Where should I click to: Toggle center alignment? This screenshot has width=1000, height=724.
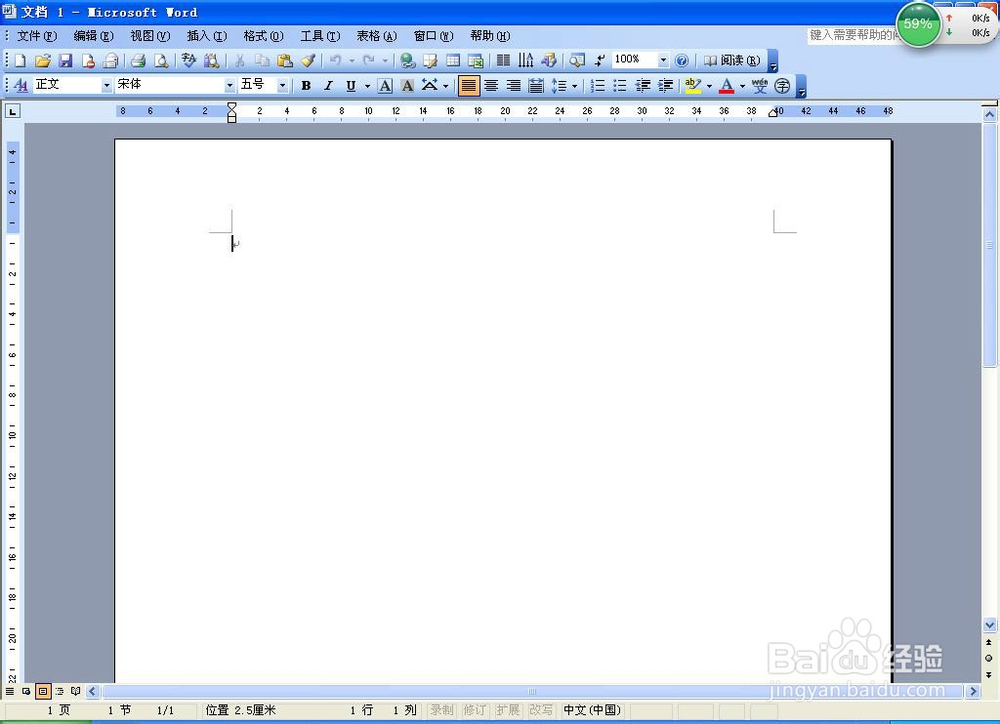point(491,85)
